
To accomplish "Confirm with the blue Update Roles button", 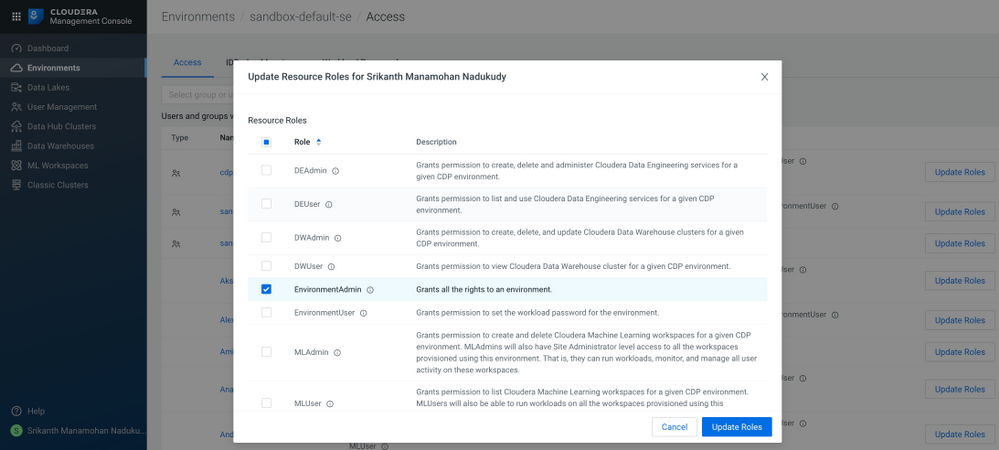I will [x=736, y=427].
